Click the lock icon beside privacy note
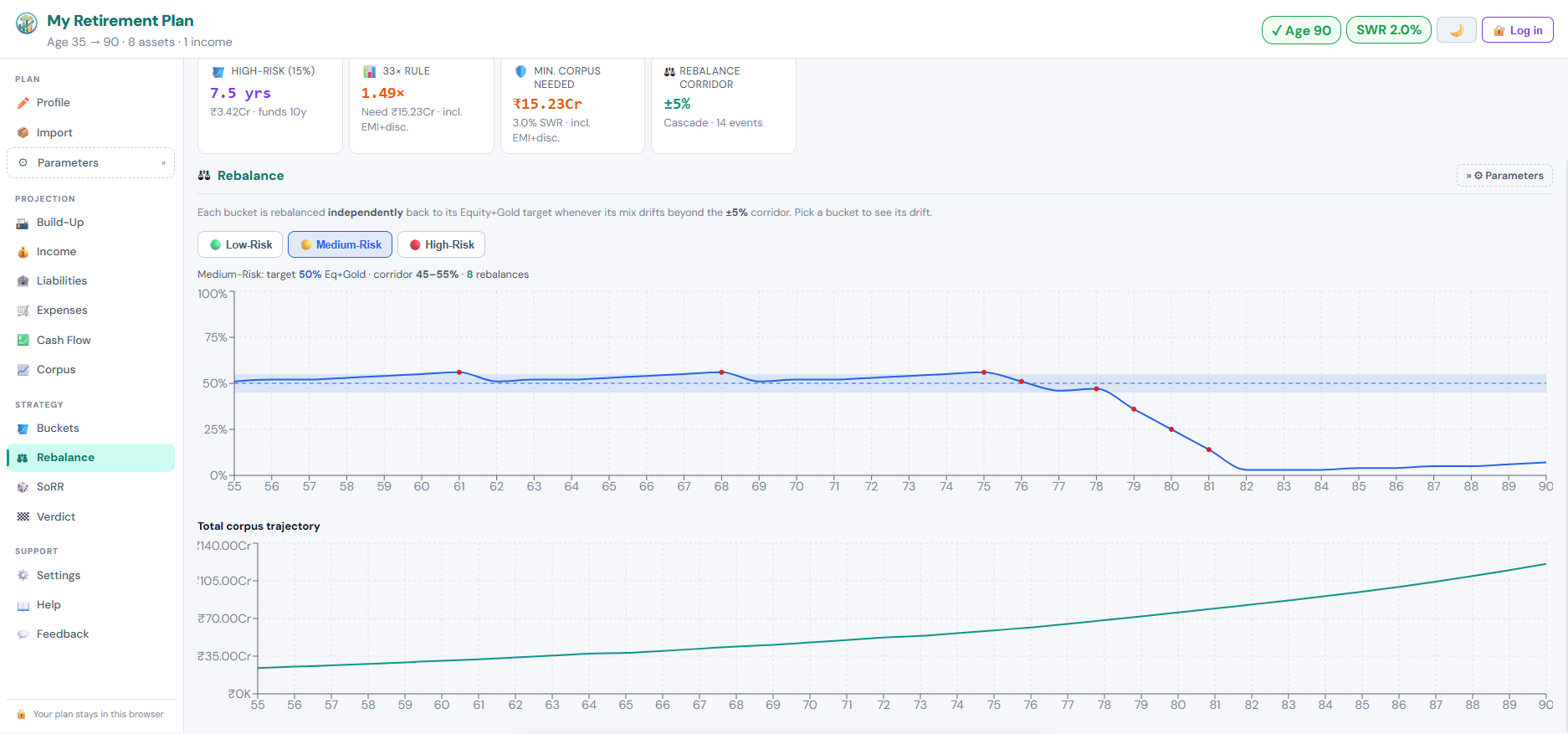Screen dimensions: 1568x734 point(22,715)
